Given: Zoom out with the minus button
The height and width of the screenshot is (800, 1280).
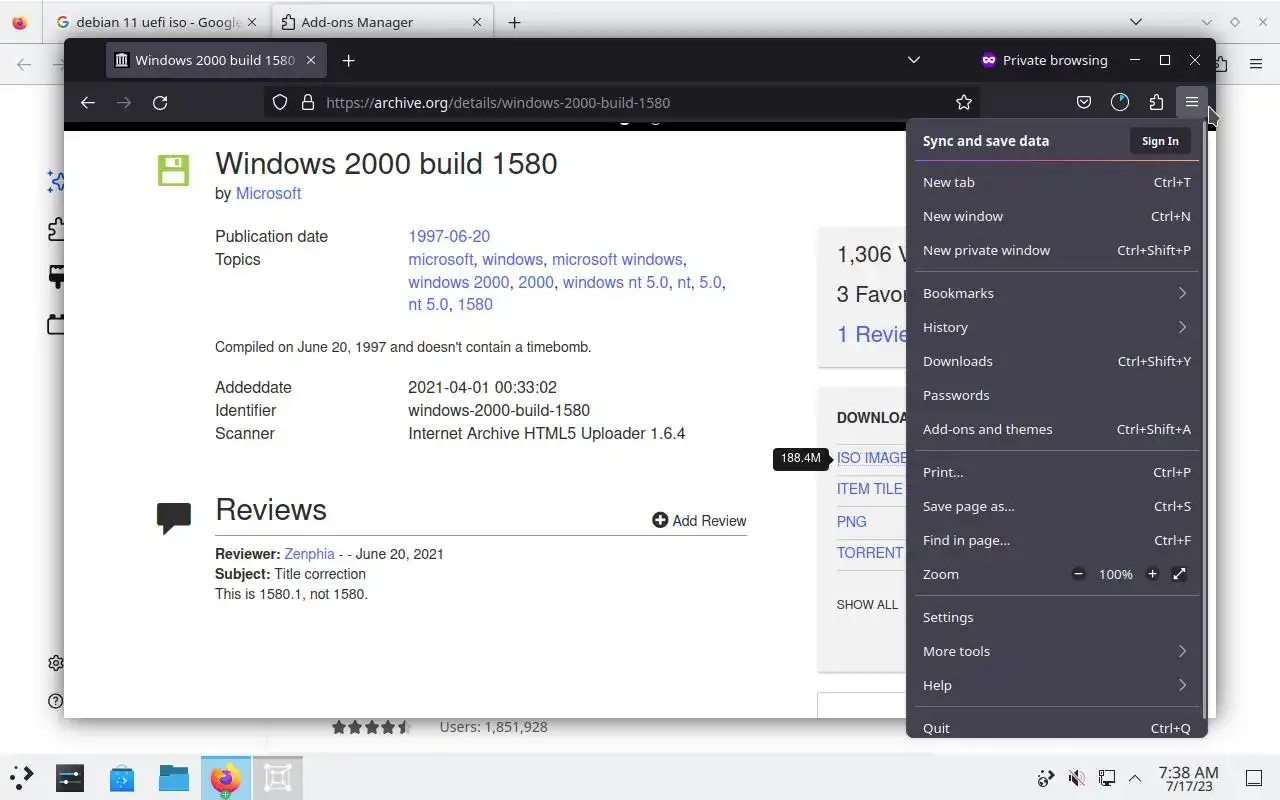Looking at the screenshot, I should (x=1078, y=574).
